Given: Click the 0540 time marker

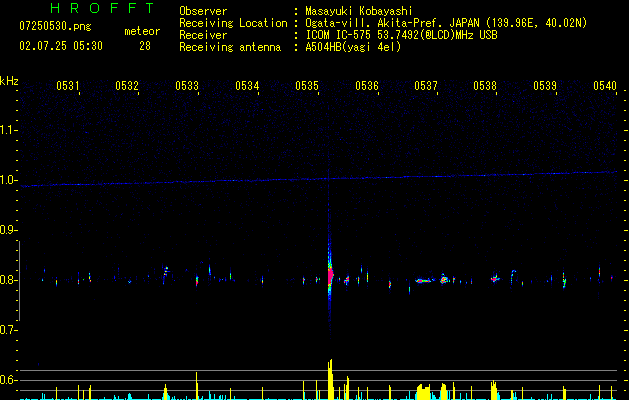Looking at the screenshot, I should (x=605, y=85).
